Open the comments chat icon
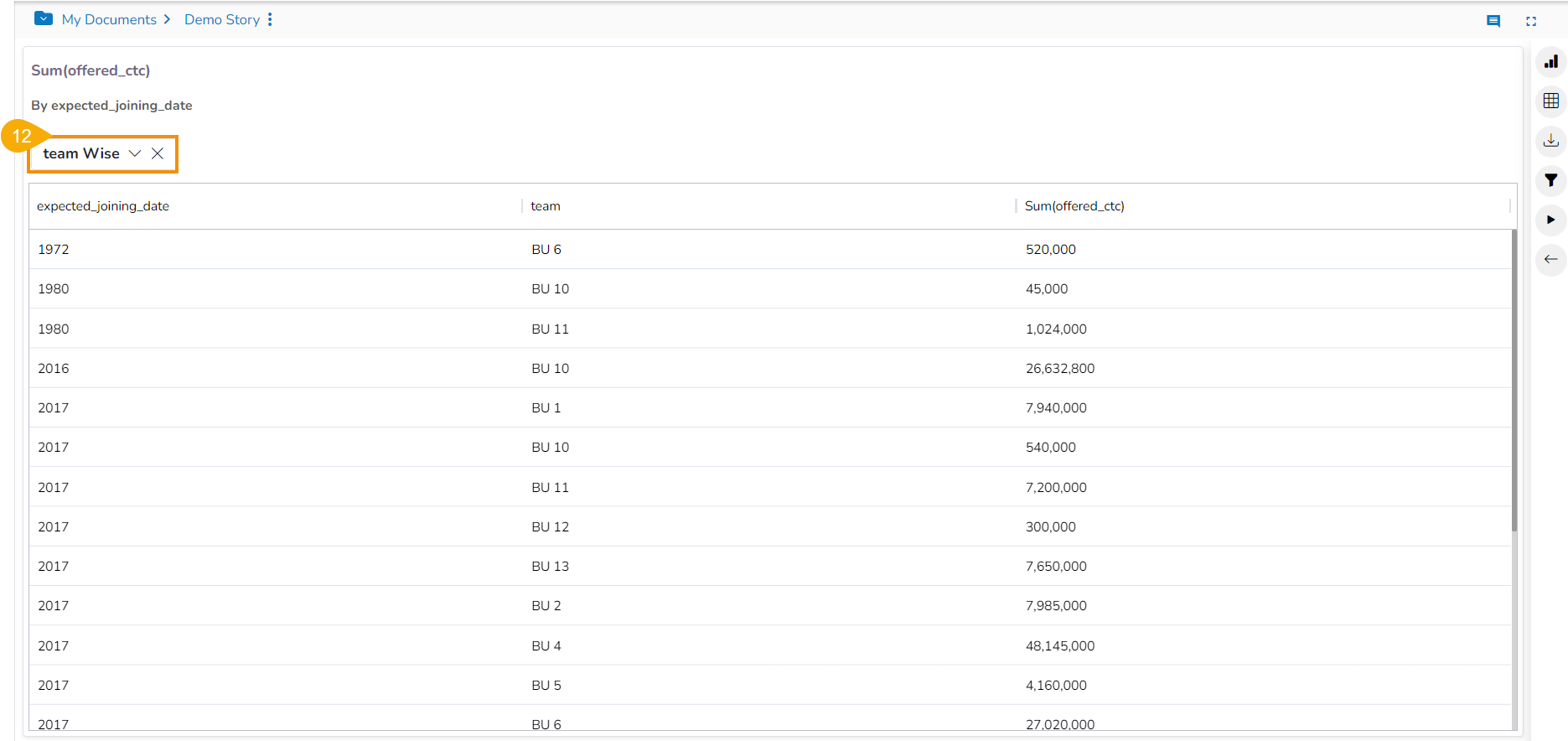This screenshot has height=741, width=1568. pyautogui.click(x=1493, y=21)
